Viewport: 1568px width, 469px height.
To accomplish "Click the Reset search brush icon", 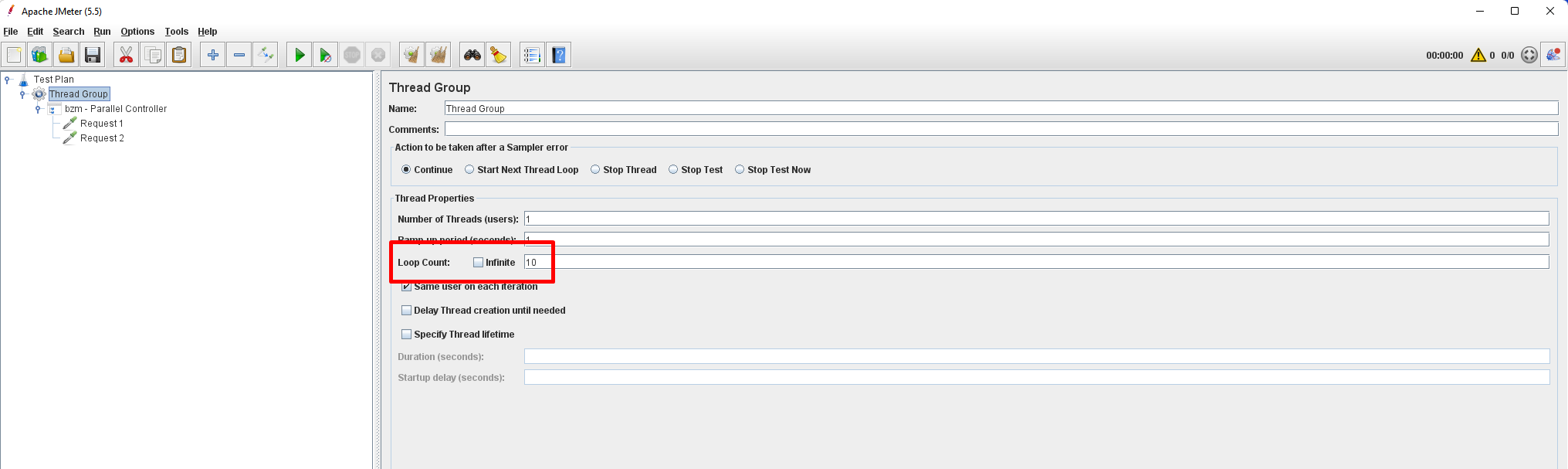I will [x=499, y=55].
